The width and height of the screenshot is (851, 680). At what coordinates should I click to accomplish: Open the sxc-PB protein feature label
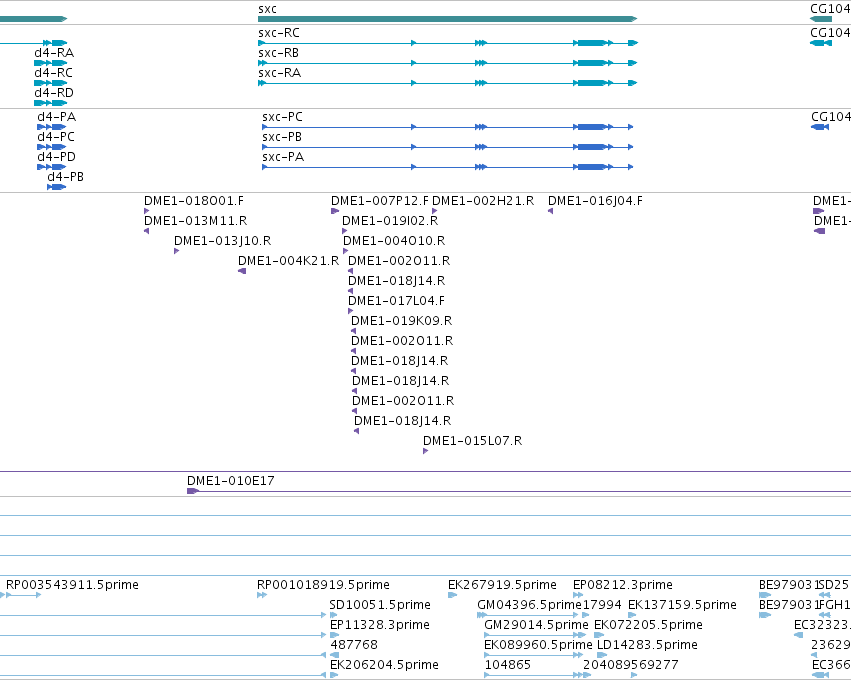coord(282,137)
